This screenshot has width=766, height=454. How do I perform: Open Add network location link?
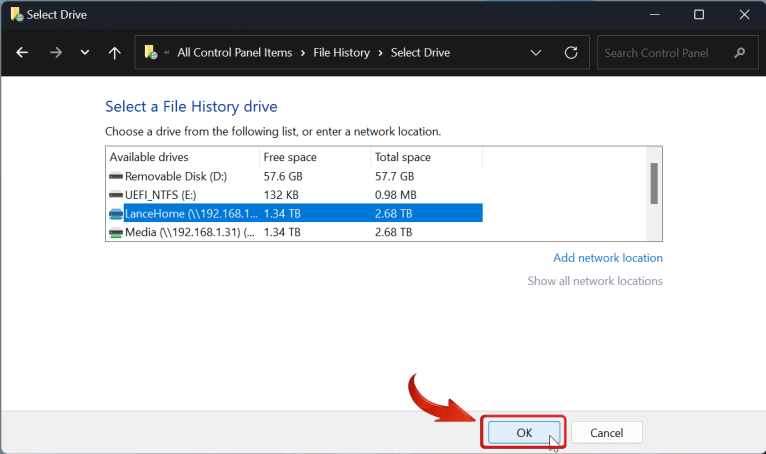608,258
